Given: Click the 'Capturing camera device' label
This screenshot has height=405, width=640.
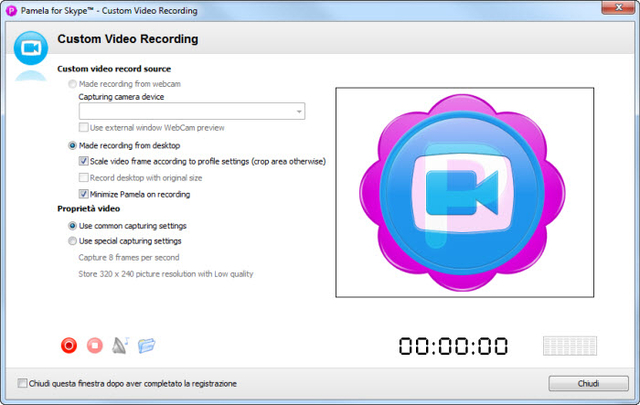Looking at the screenshot, I should (x=121, y=97).
